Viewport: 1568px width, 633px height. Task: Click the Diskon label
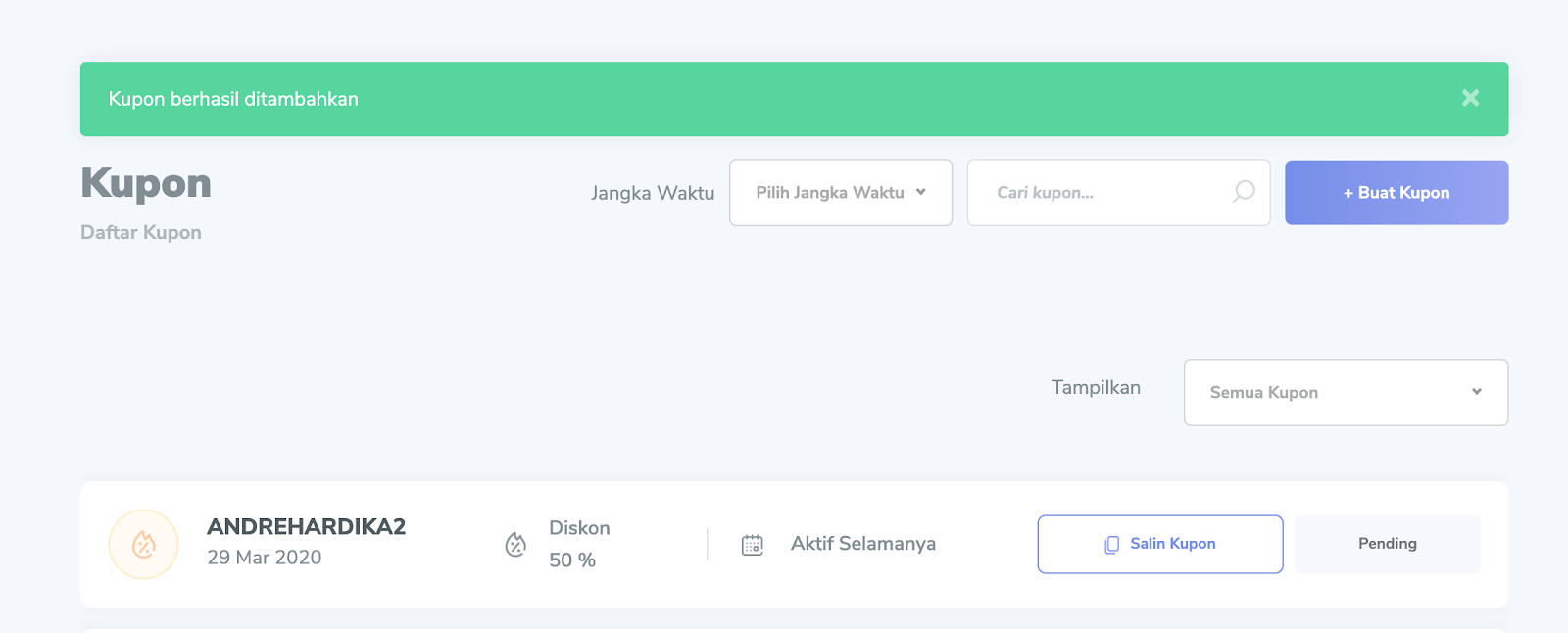tap(579, 528)
